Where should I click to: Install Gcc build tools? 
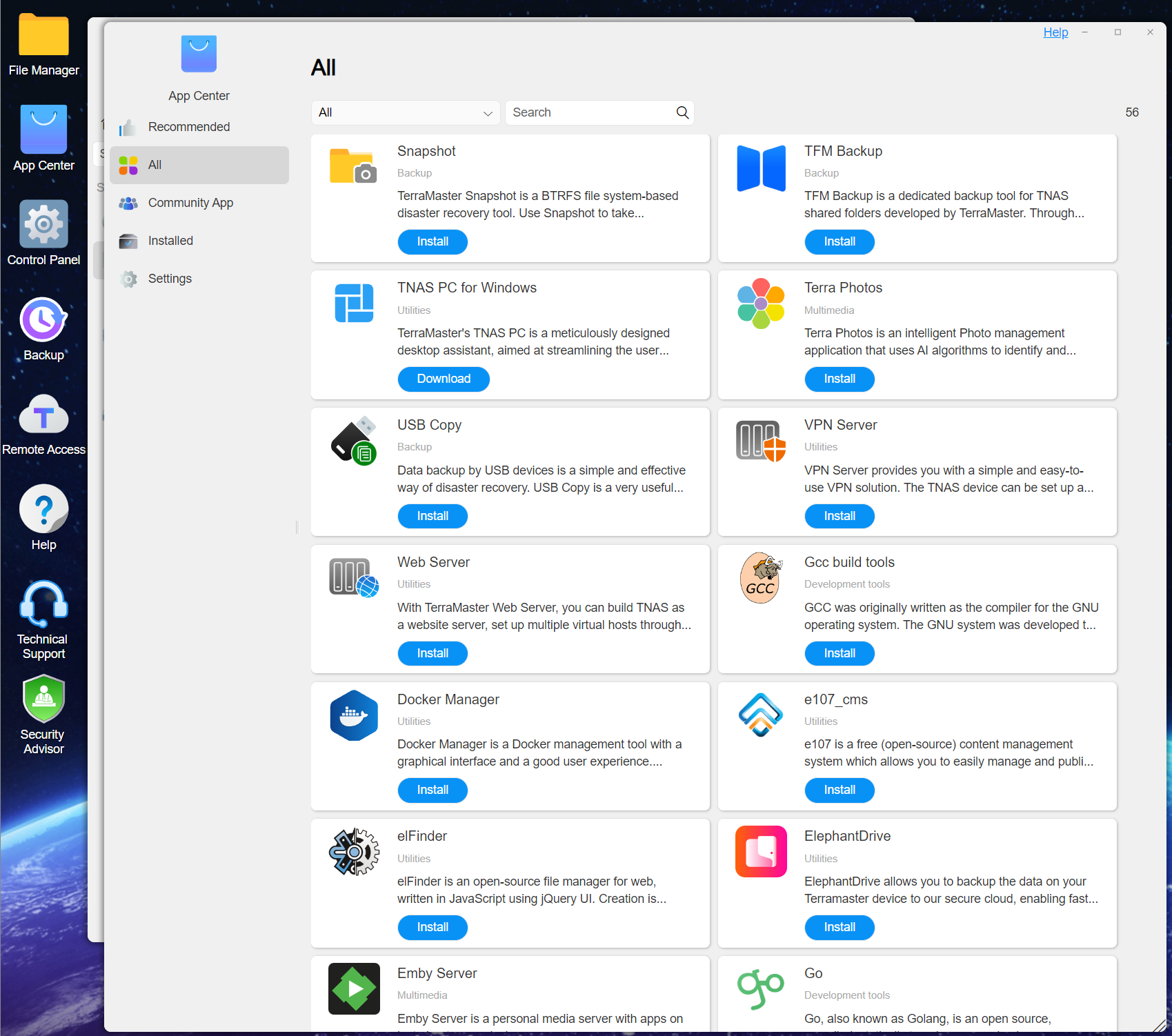click(x=840, y=653)
